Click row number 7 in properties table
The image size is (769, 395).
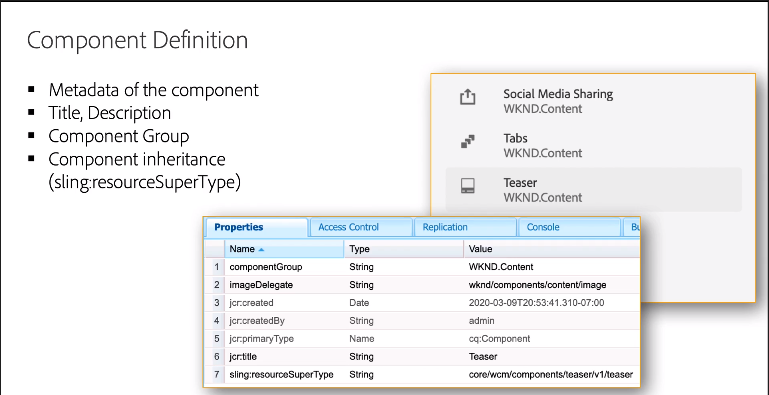(x=216, y=375)
